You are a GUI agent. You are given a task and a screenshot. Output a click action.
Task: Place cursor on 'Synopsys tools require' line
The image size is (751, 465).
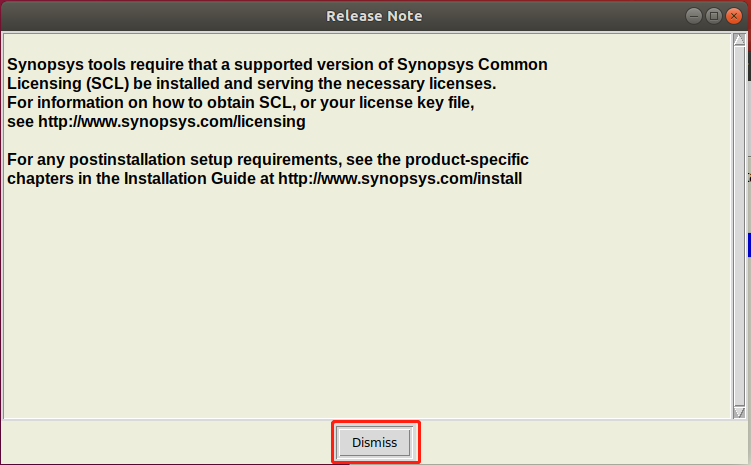[x=277, y=65]
